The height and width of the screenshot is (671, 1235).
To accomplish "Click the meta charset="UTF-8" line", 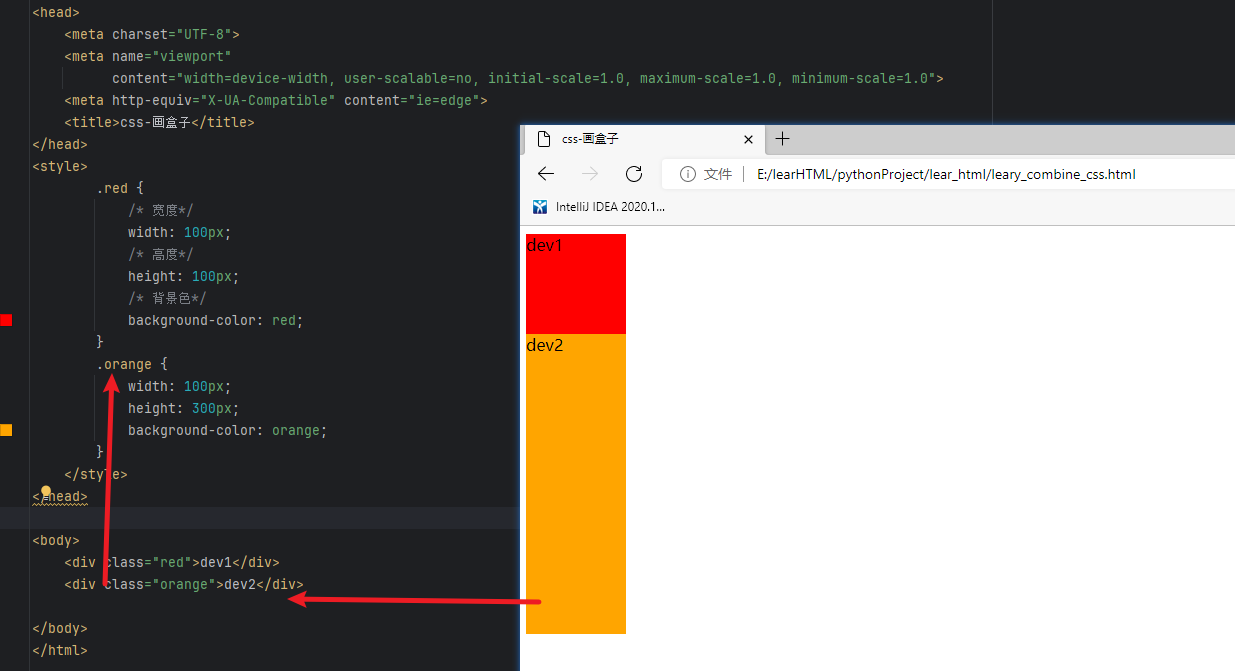I will coord(152,34).
